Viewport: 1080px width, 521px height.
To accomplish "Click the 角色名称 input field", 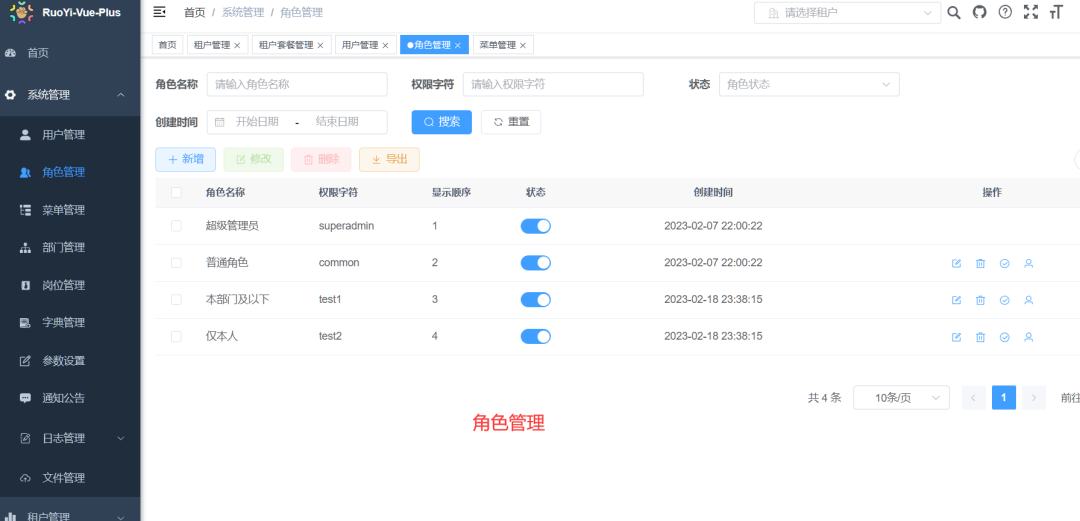I will pos(296,85).
